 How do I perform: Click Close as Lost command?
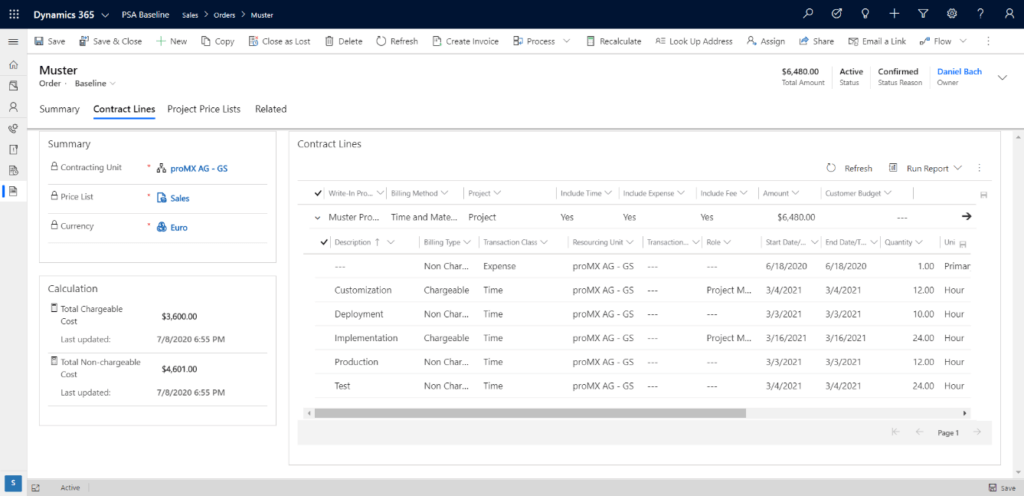coord(280,41)
